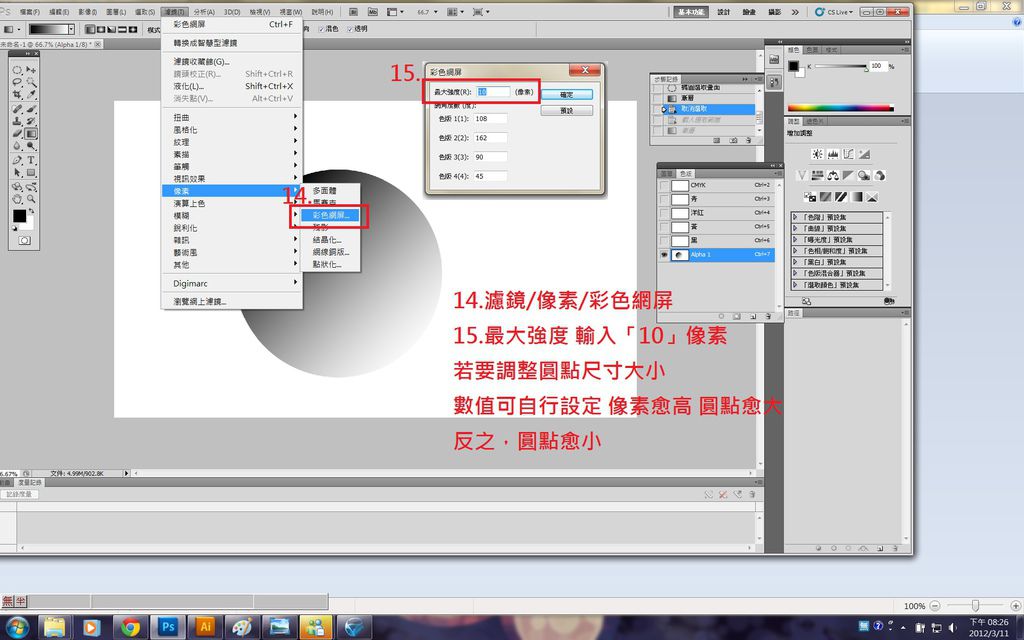Select the Gradient tool in toolbox
Screen dimensions: 1024x640
point(31,133)
